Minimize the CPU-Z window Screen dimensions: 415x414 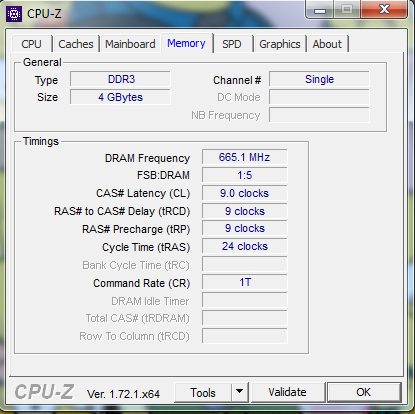click(320, 10)
